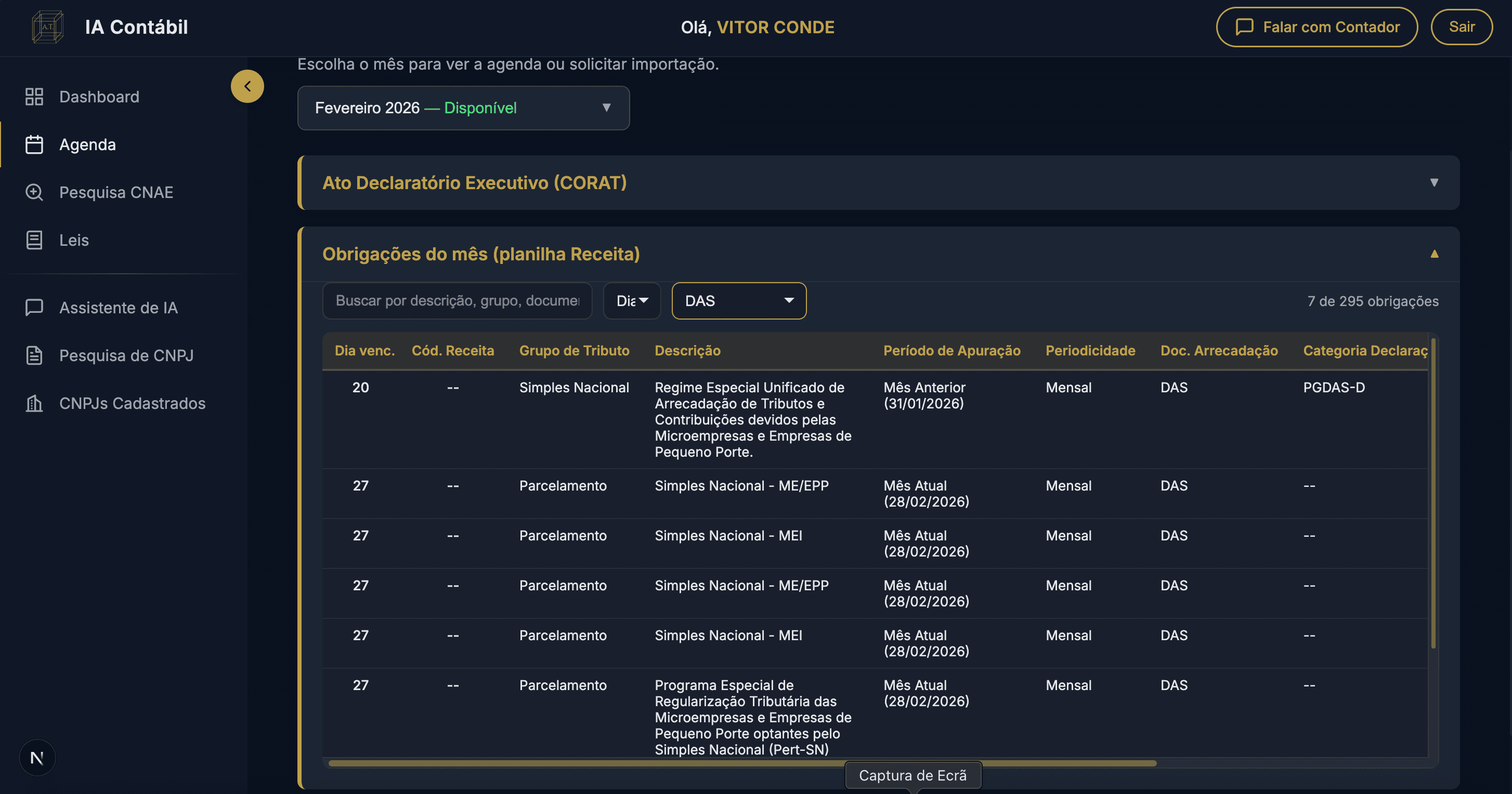This screenshot has height=794, width=1512.
Task: Click the Pesquisa CNAE magnifier icon
Action: (34, 192)
